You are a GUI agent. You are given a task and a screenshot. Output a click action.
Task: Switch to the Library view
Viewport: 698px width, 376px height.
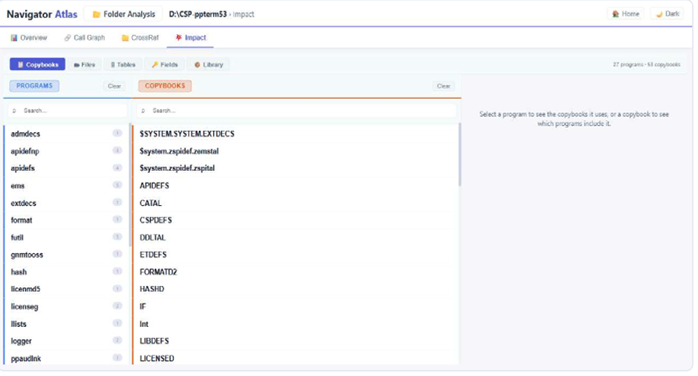208,65
